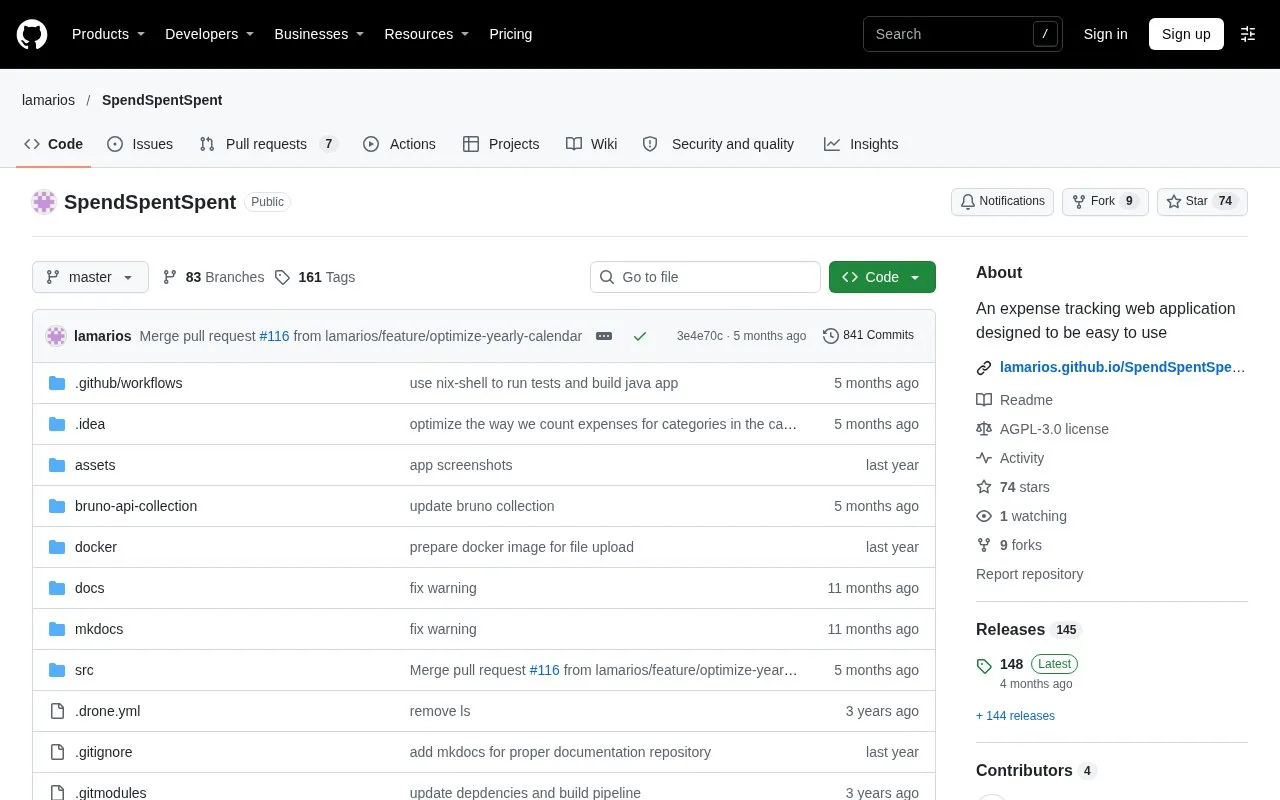Viewport: 1280px width, 800px height.
Task: Click the header Search box
Action: click(962, 34)
